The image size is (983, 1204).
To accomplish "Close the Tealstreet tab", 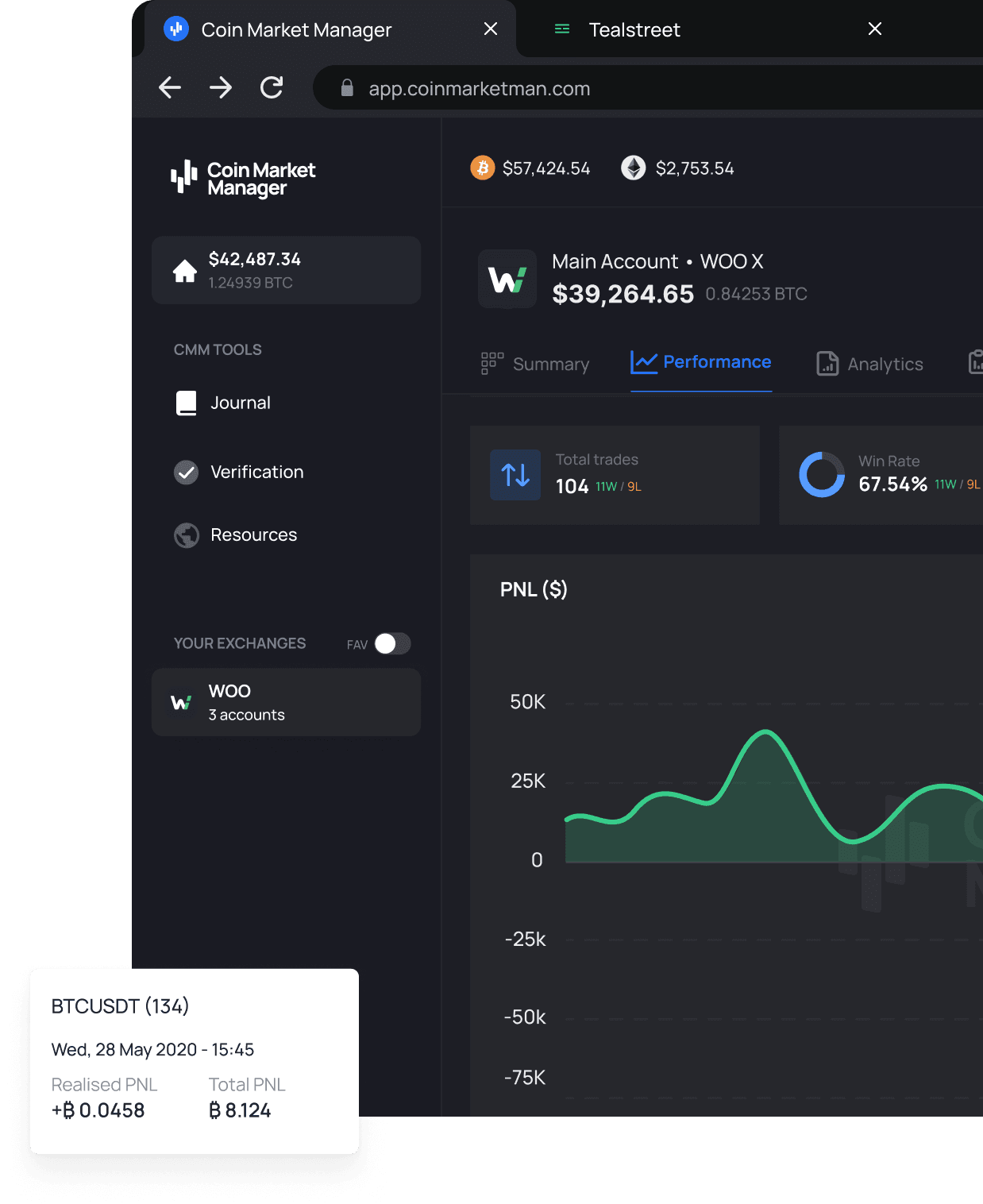I will click(x=875, y=29).
